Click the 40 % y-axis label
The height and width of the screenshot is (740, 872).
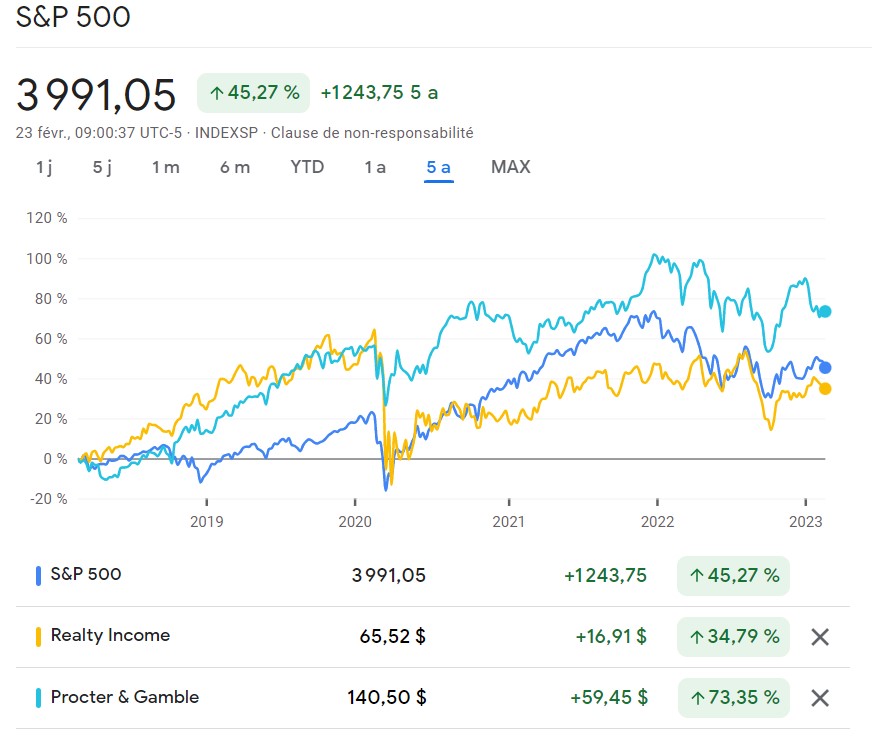[51, 379]
